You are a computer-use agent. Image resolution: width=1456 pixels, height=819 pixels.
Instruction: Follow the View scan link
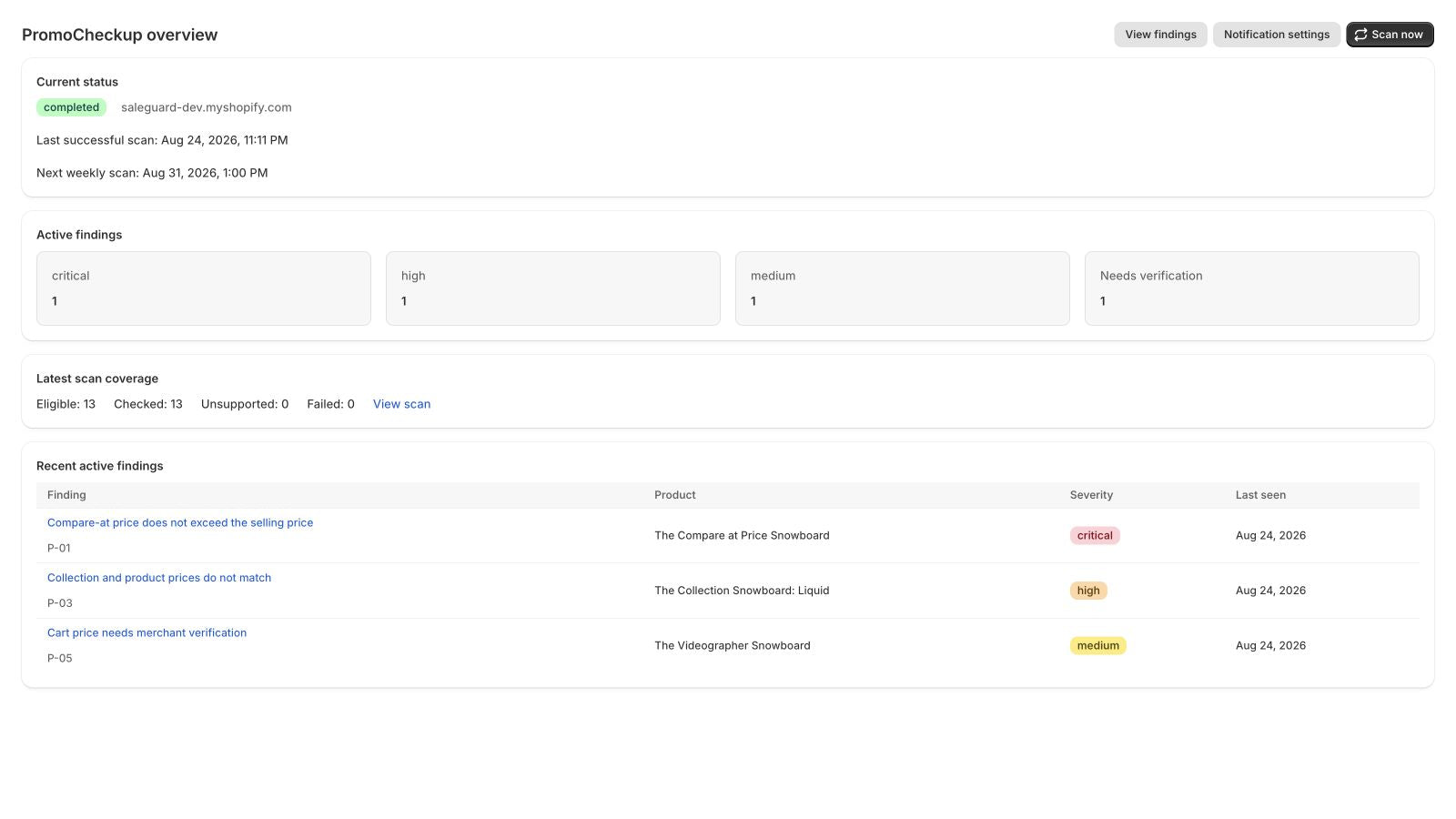(401, 404)
